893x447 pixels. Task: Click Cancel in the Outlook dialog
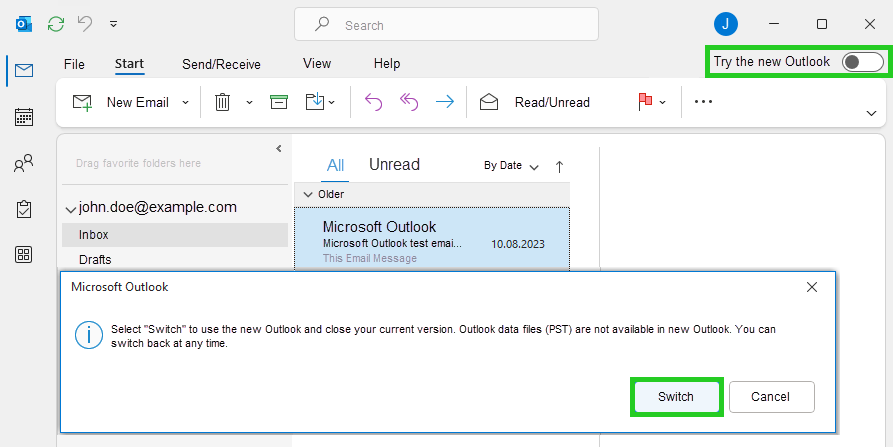pyautogui.click(x=771, y=397)
